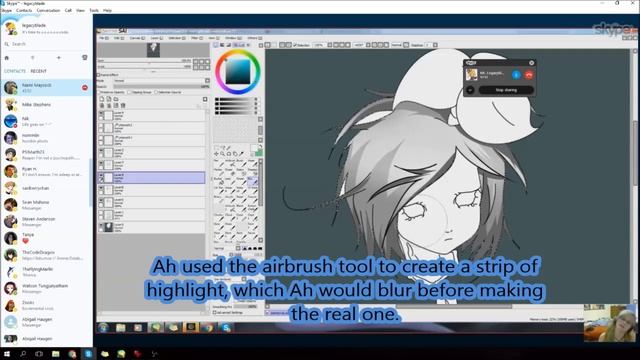The width and height of the screenshot is (640, 360).
Task: Open chat with Tanya
Action: [47, 238]
